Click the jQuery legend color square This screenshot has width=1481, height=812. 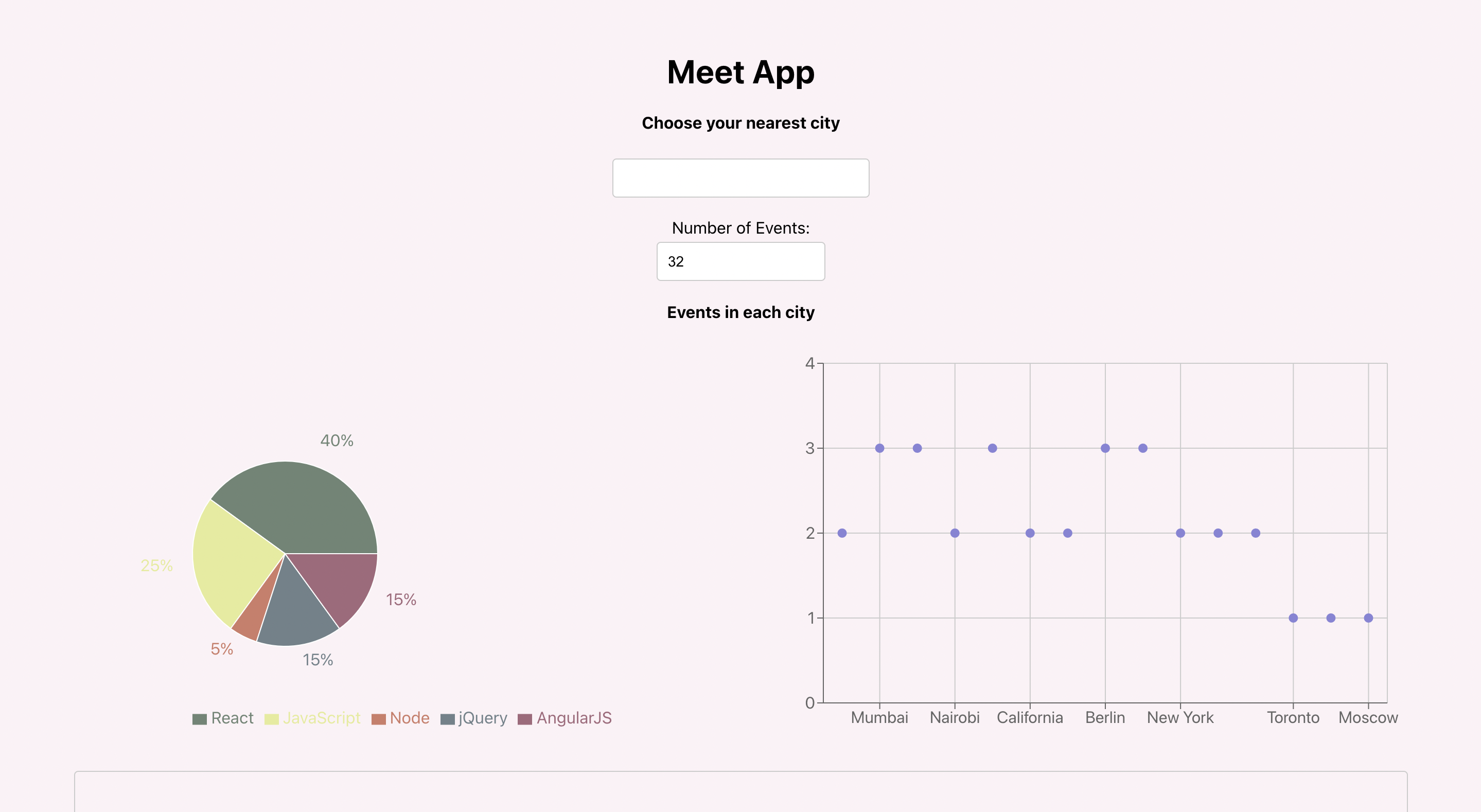(x=447, y=718)
